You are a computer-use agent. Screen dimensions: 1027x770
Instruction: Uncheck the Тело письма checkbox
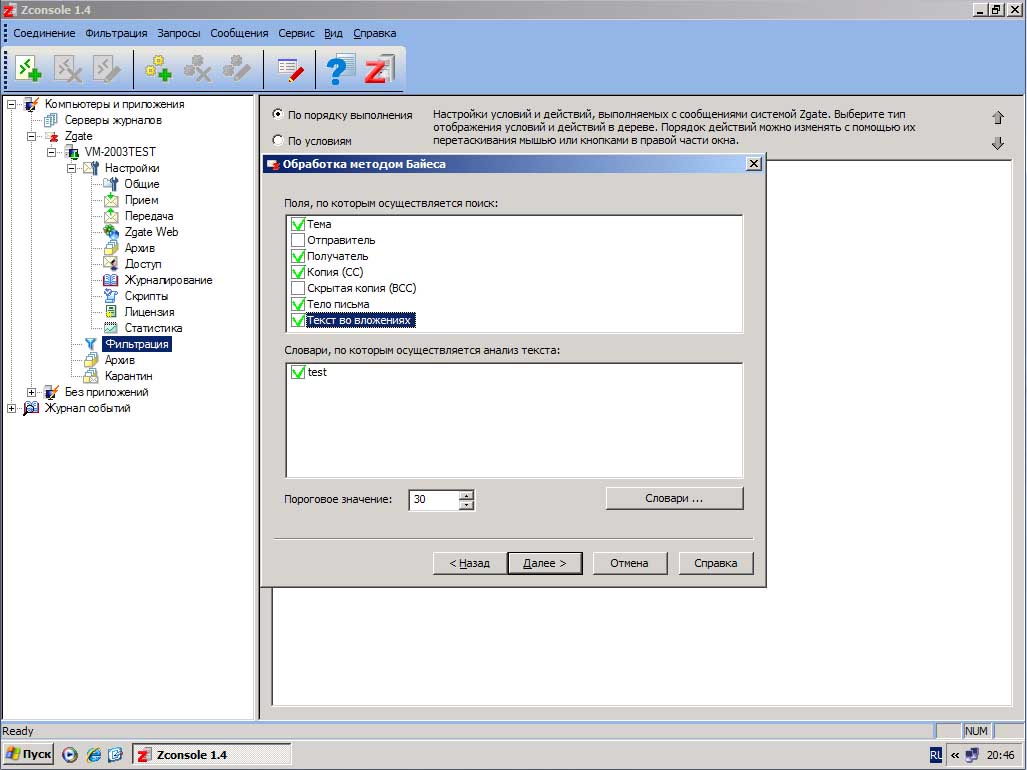click(298, 304)
